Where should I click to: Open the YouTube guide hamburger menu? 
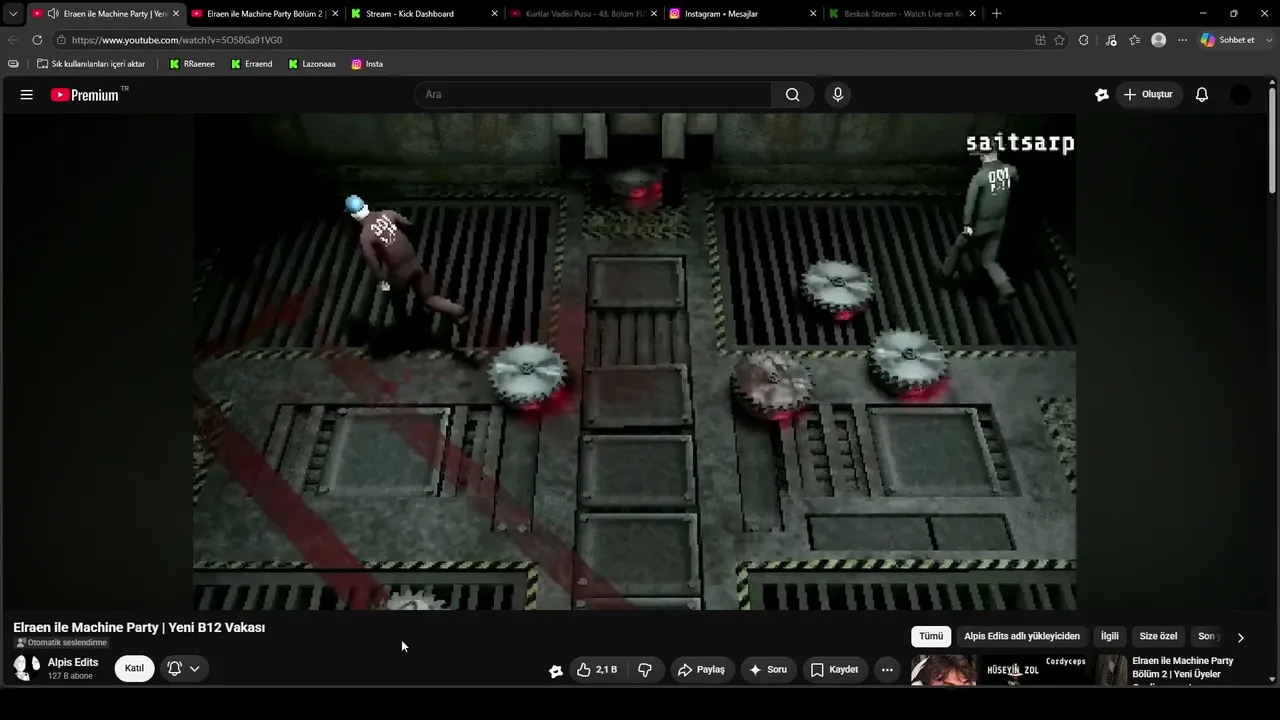(x=27, y=95)
